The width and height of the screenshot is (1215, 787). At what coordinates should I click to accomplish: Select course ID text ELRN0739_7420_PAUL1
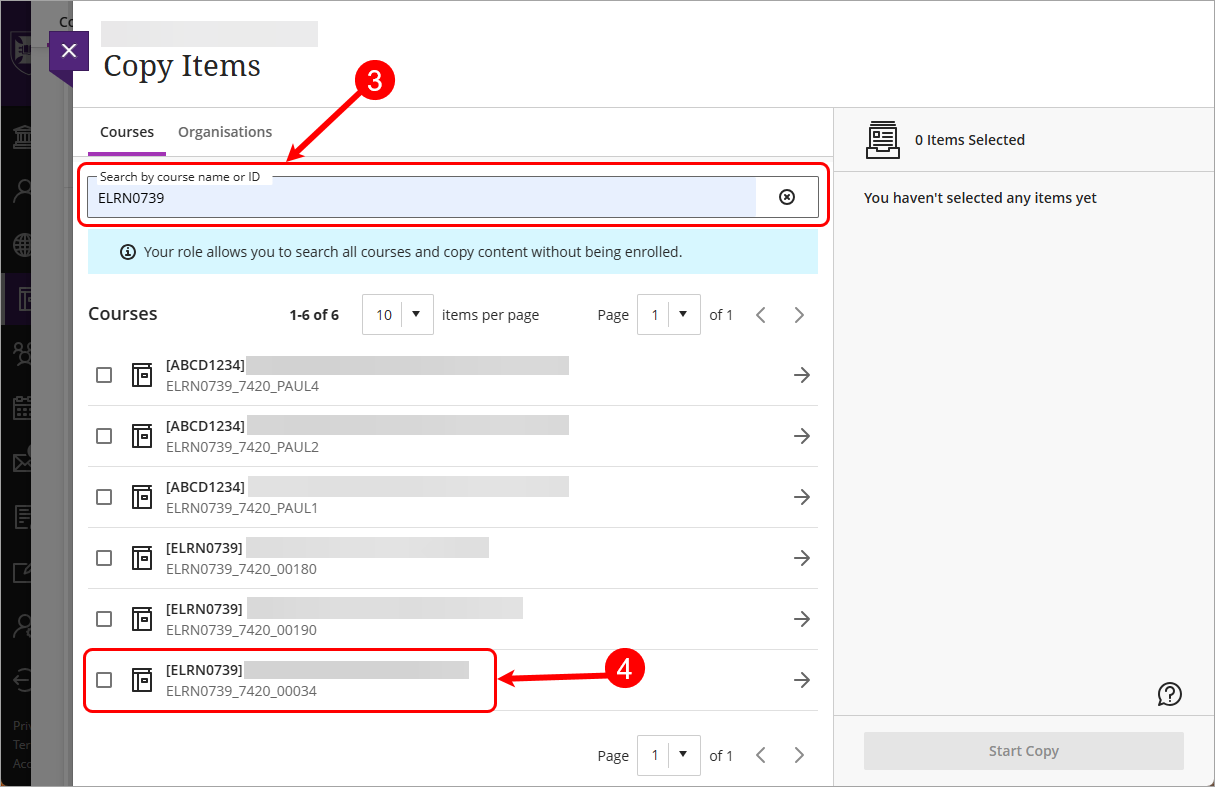[x=242, y=508]
